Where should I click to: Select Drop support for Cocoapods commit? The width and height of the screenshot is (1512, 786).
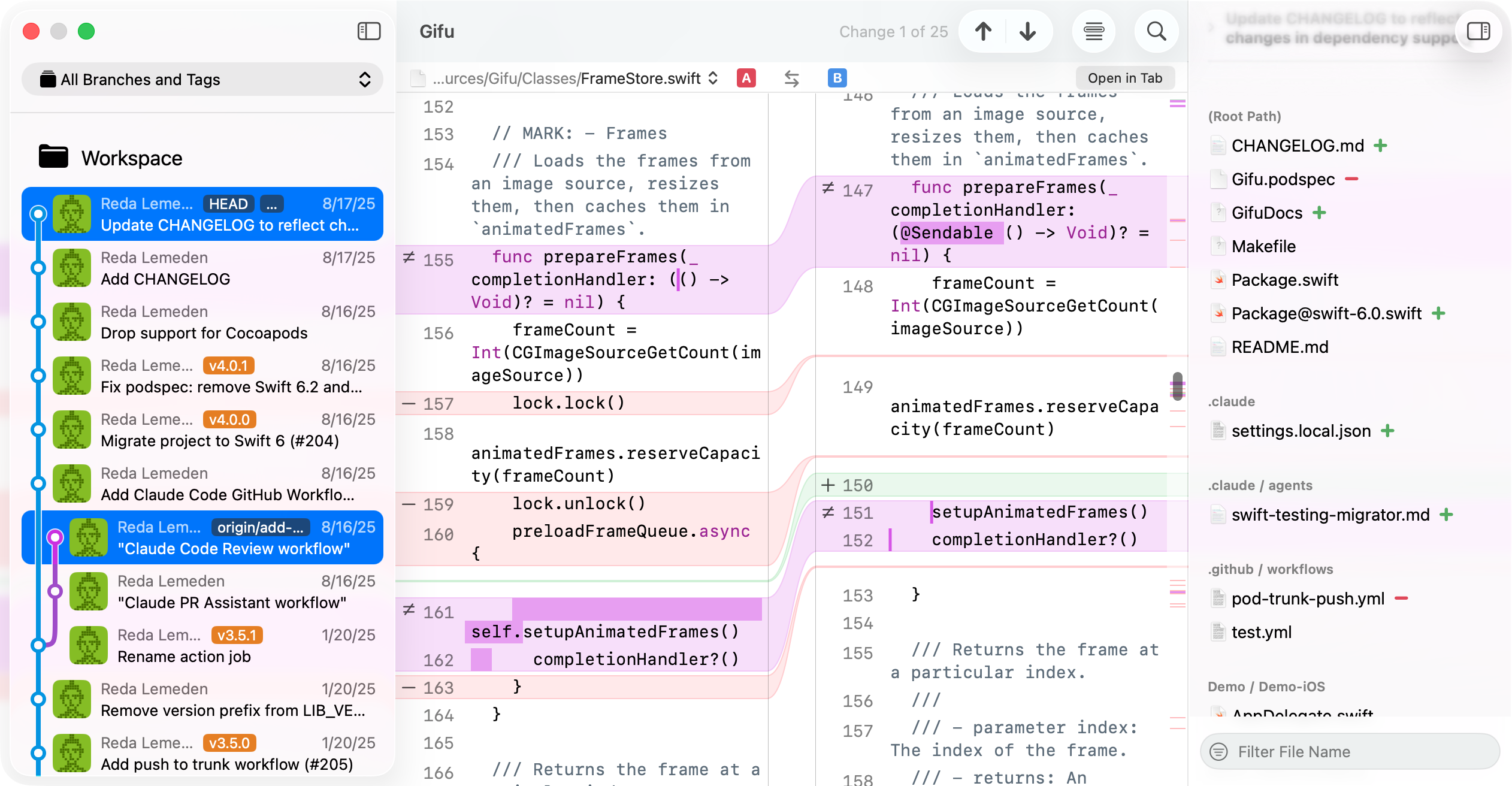202,322
